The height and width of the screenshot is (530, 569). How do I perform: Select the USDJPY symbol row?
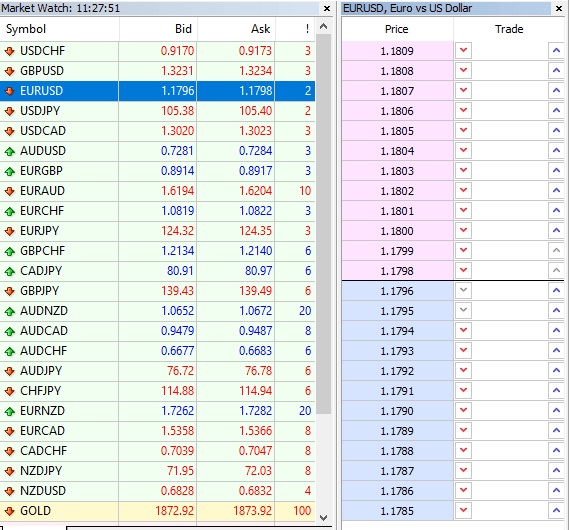point(157,111)
